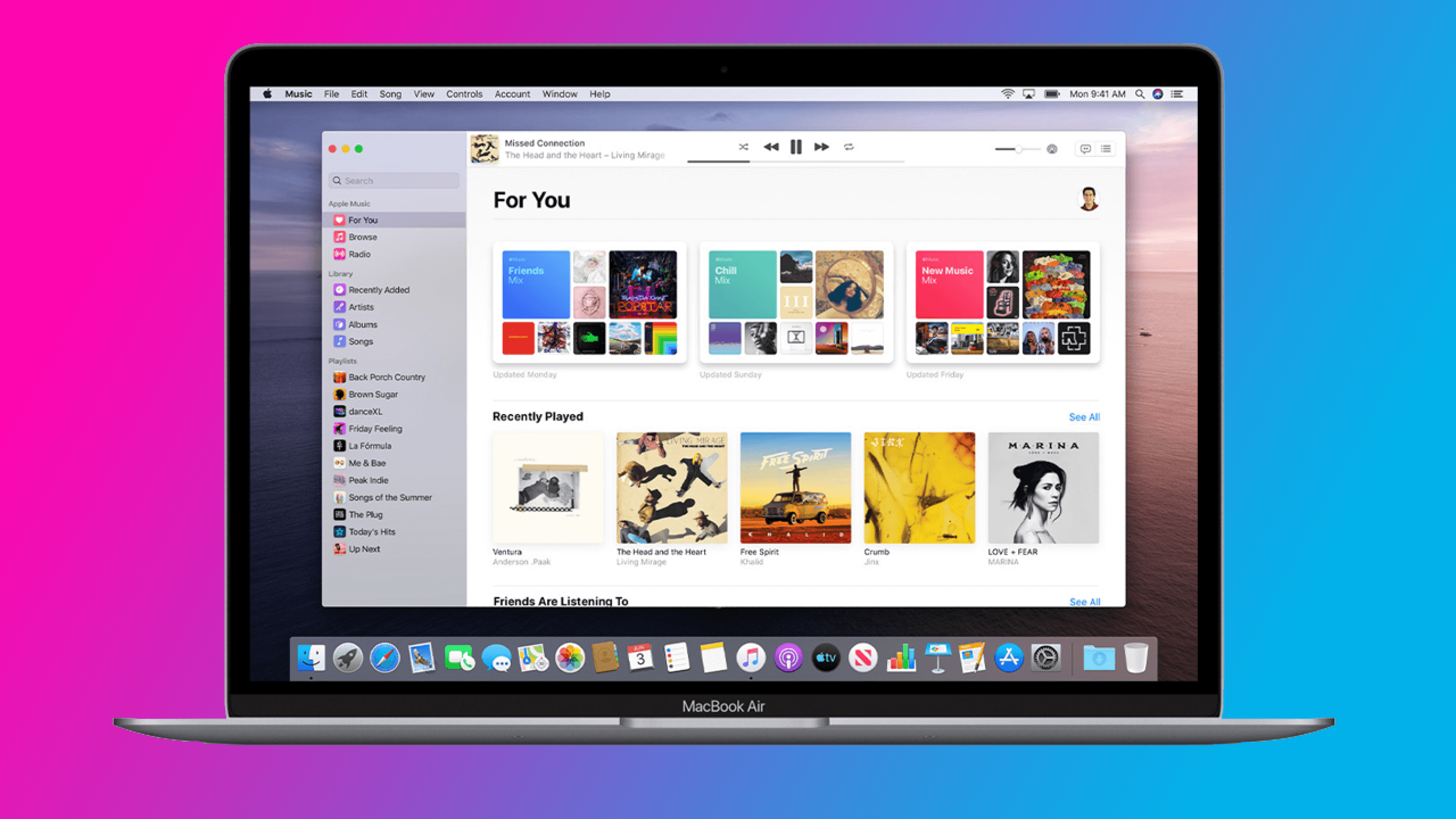Open Today's Hits playlist
This screenshot has height=819, width=1456.
(x=394, y=532)
